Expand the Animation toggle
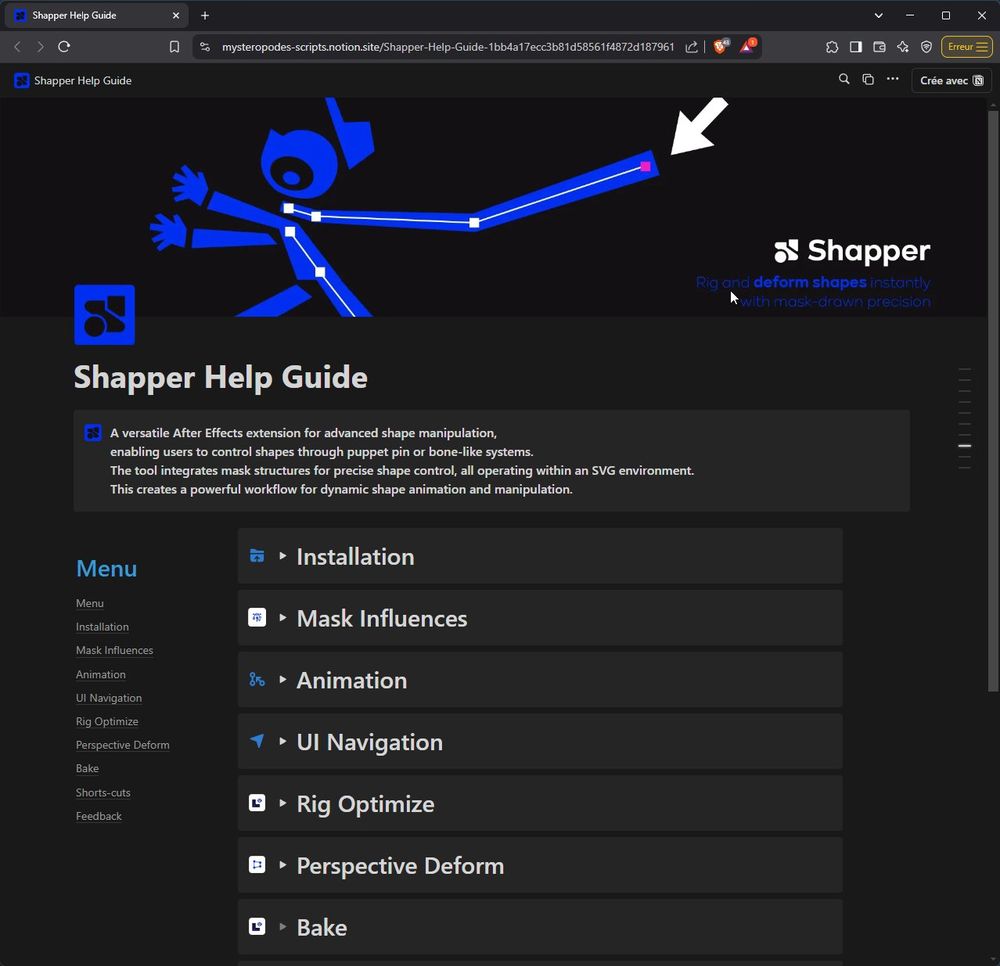 283,679
